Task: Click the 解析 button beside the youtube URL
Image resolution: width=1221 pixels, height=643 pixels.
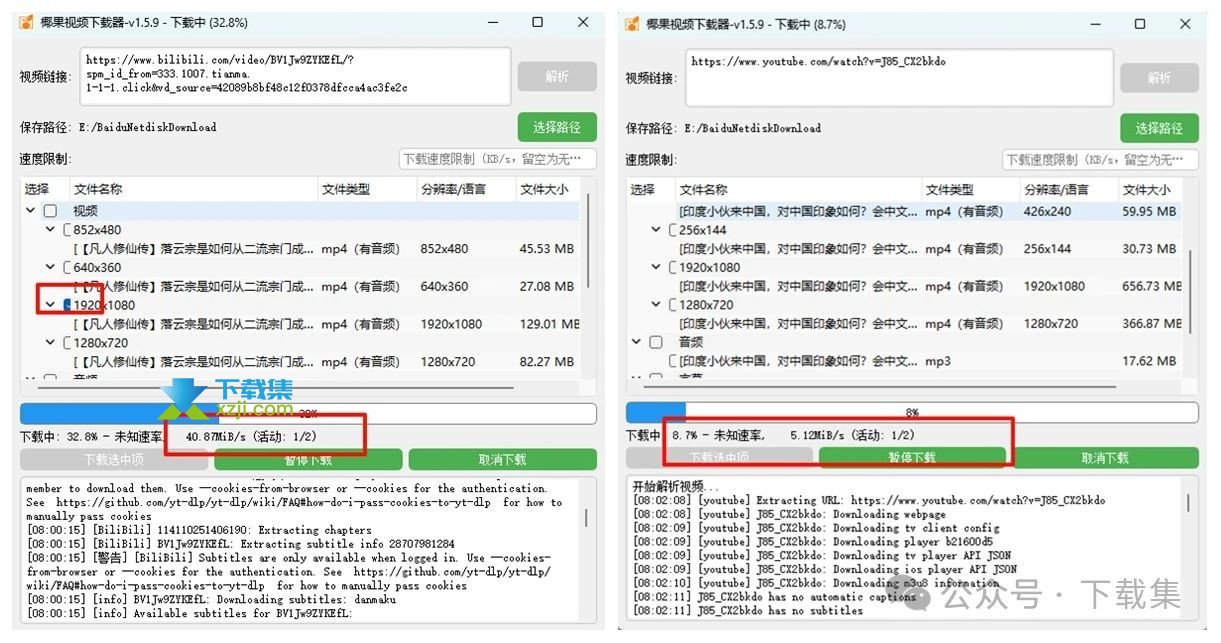Action: (x=1159, y=78)
